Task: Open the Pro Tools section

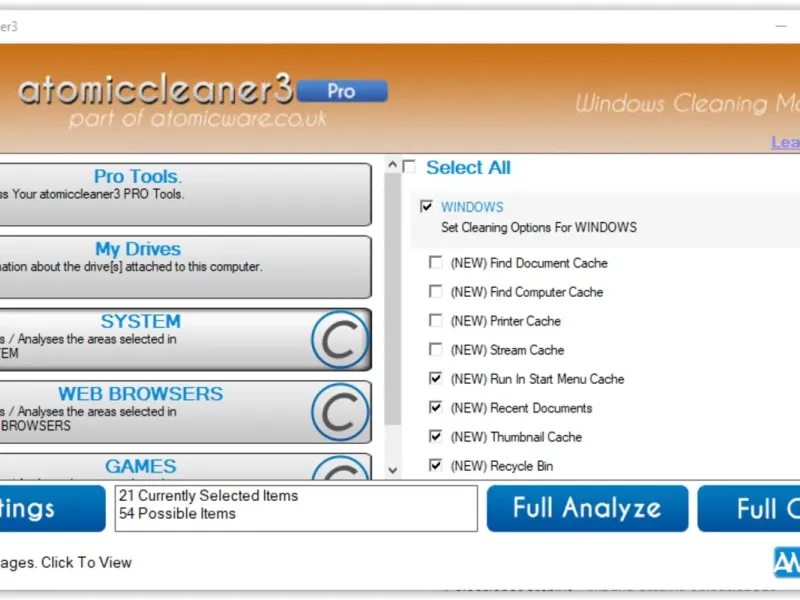Action: coord(185,194)
